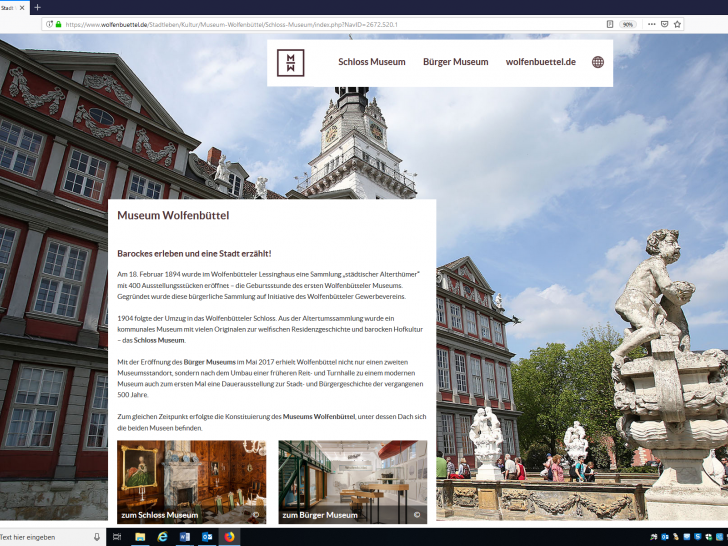The height and width of the screenshot is (546, 728).
Task: Open the globe language selector icon
Action: 598,62
